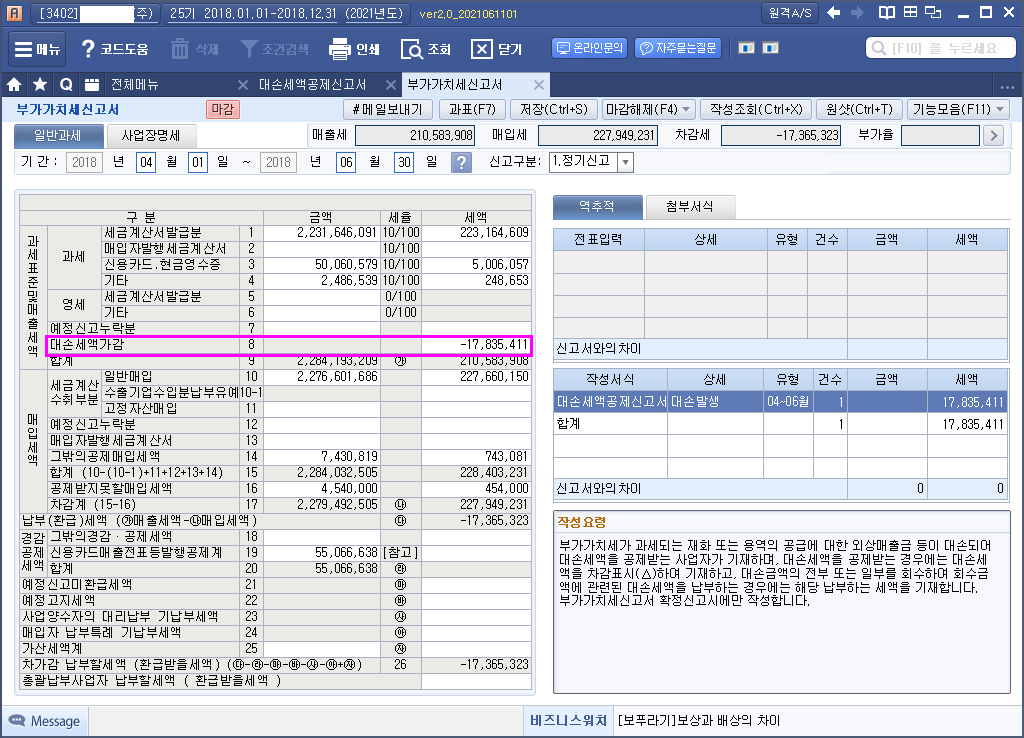The width and height of the screenshot is (1024, 738).
Task: Click the 인쇄 printer icon
Action: (x=340, y=49)
